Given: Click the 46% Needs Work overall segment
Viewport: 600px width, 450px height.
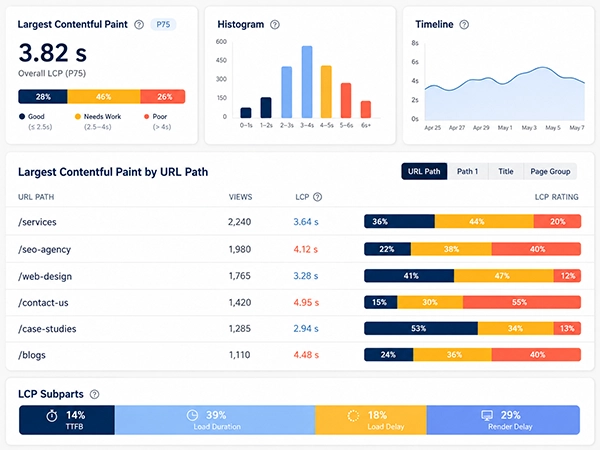Looking at the screenshot, I should 104,96.
